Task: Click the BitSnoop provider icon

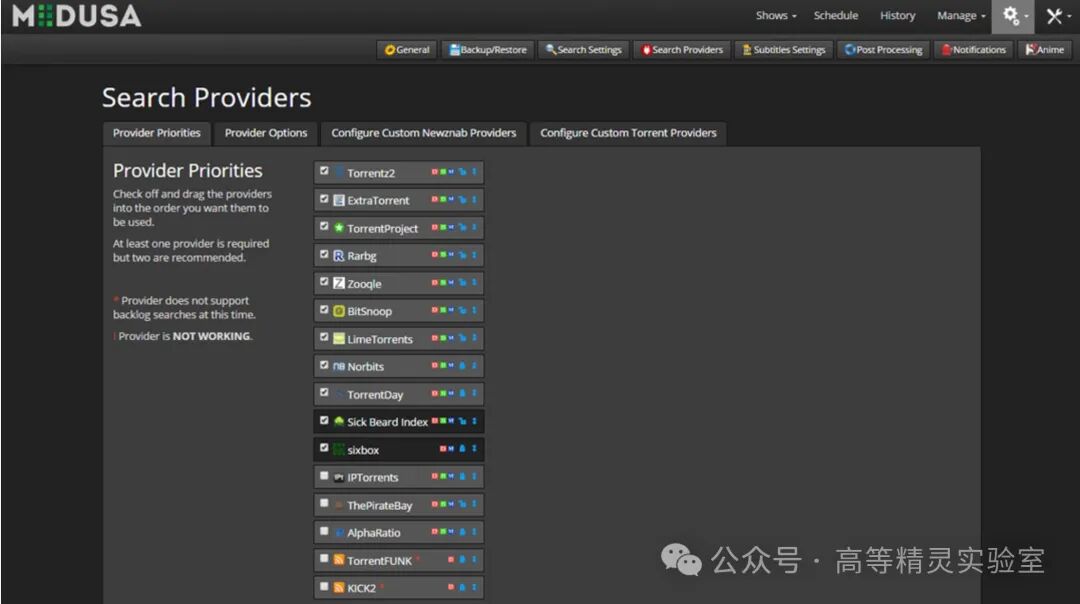Action: pos(339,311)
